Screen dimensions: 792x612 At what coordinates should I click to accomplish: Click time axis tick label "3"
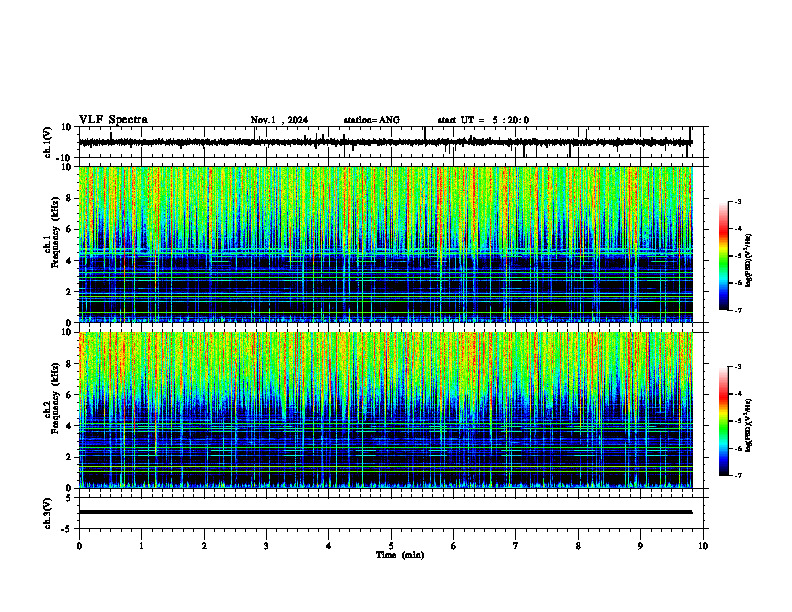(x=266, y=546)
